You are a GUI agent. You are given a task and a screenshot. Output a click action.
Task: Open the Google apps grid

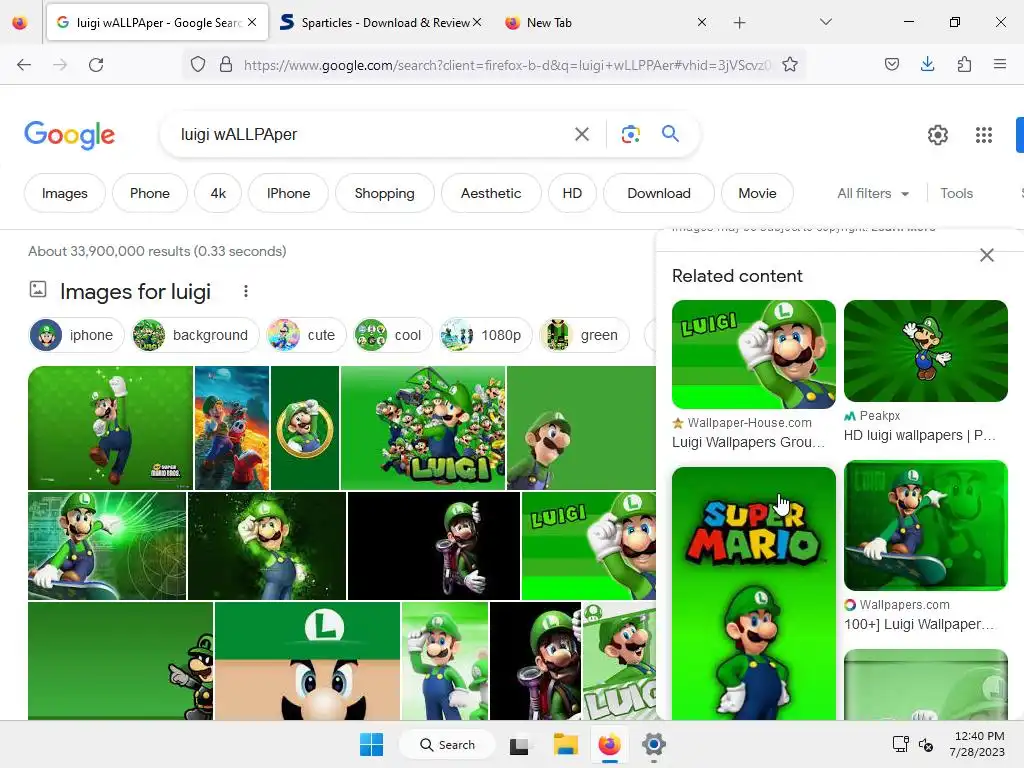point(984,135)
